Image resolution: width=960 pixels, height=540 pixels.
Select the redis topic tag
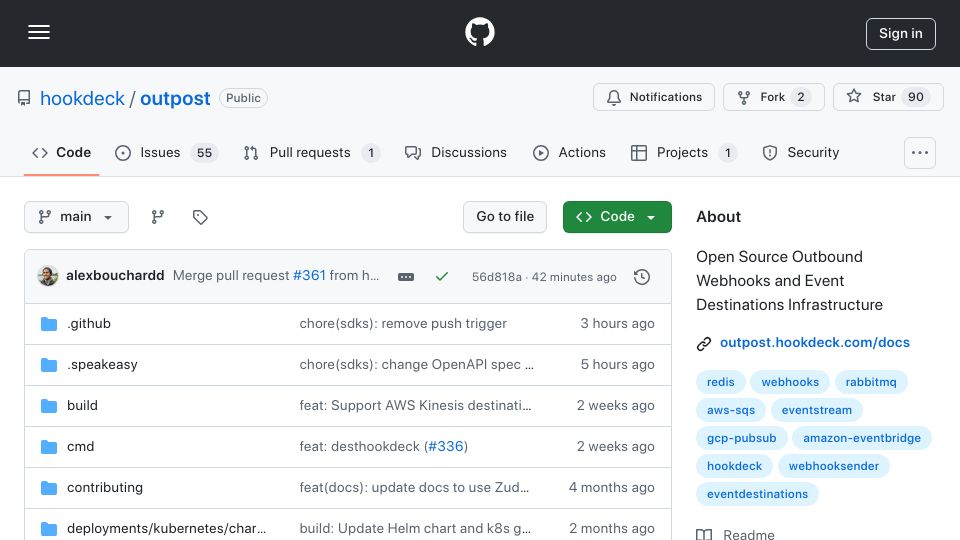(721, 382)
